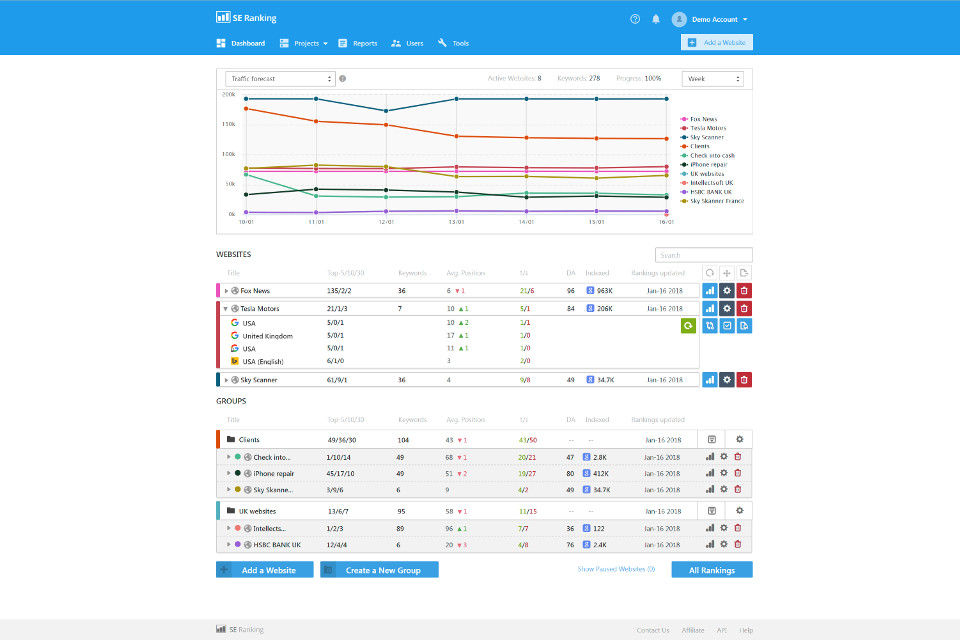Delete Tesla Motors using red trash icon
The height and width of the screenshot is (640, 960).
tap(744, 309)
